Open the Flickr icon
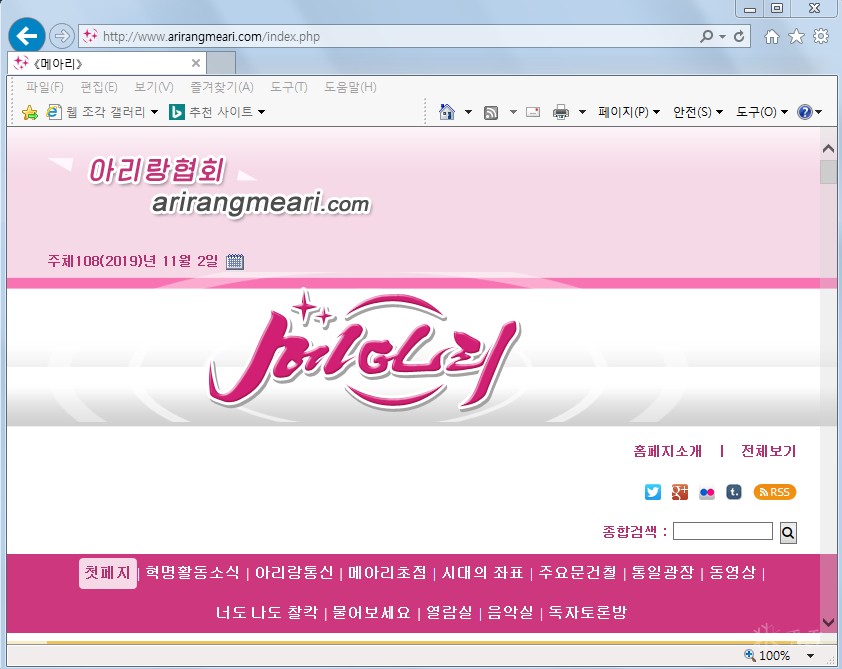The height and width of the screenshot is (669, 842). 707,492
